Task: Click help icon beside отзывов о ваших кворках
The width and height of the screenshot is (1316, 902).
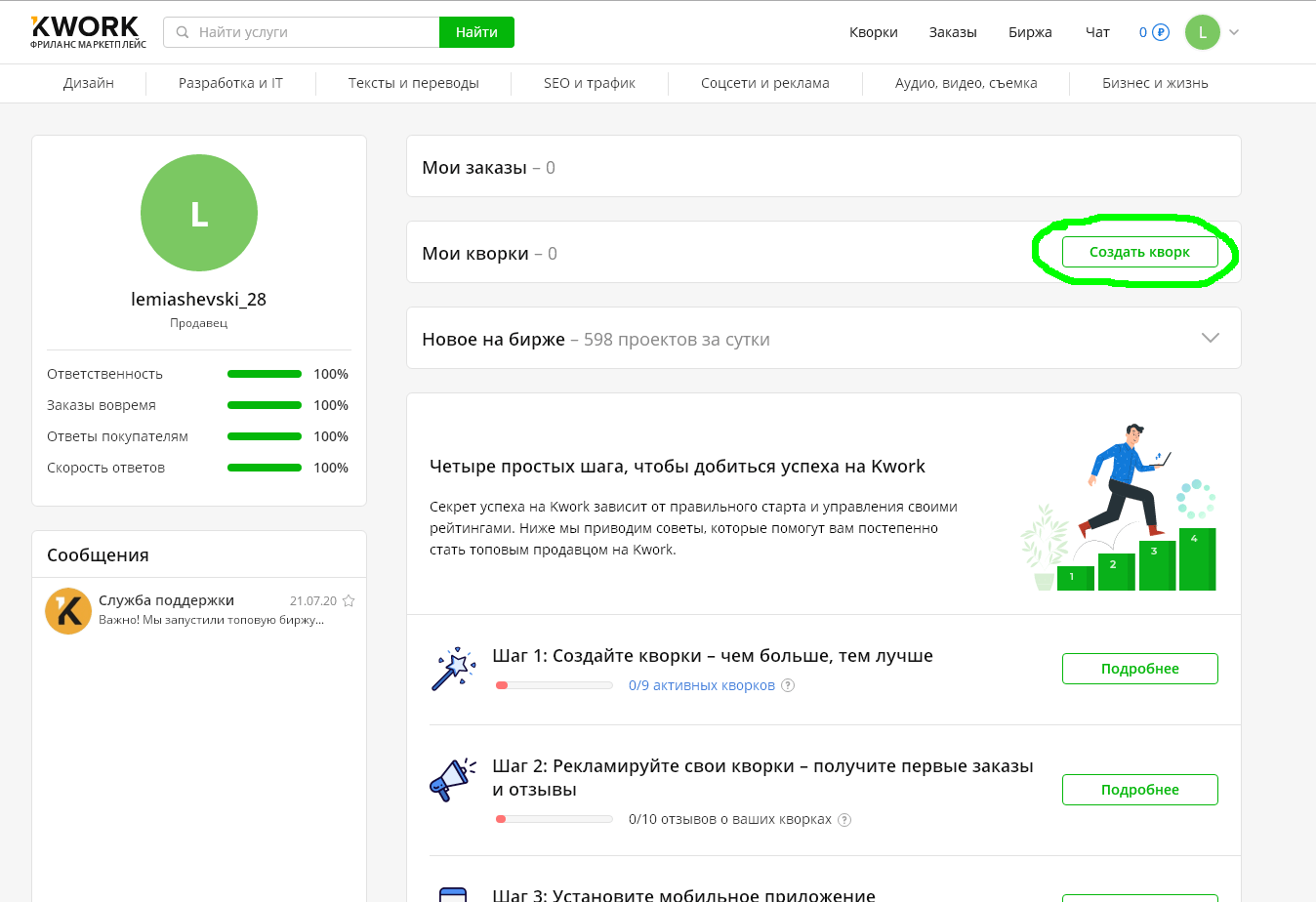Action: point(844,820)
